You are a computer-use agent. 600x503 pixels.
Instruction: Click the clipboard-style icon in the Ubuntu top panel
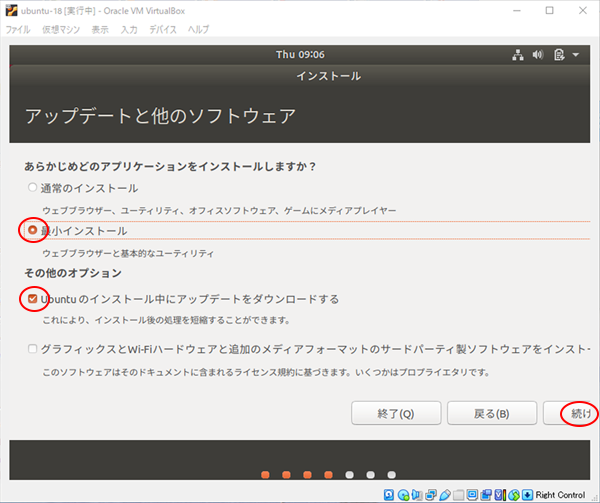(x=559, y=55)
